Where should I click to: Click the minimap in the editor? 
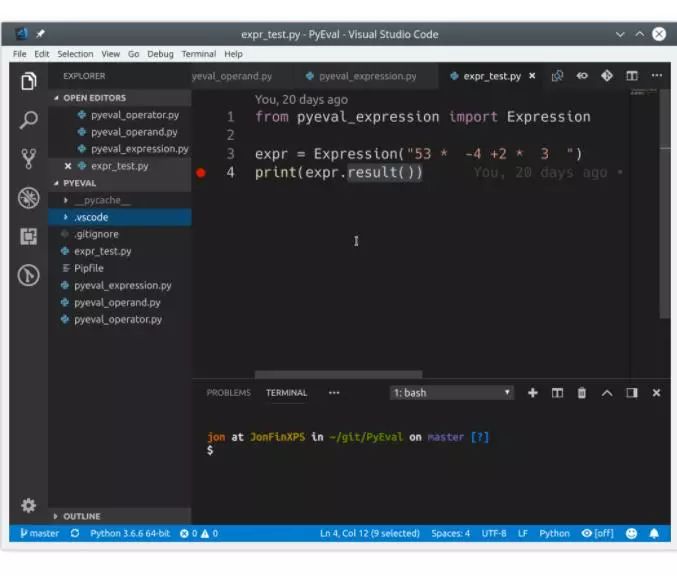coord(644,92)
